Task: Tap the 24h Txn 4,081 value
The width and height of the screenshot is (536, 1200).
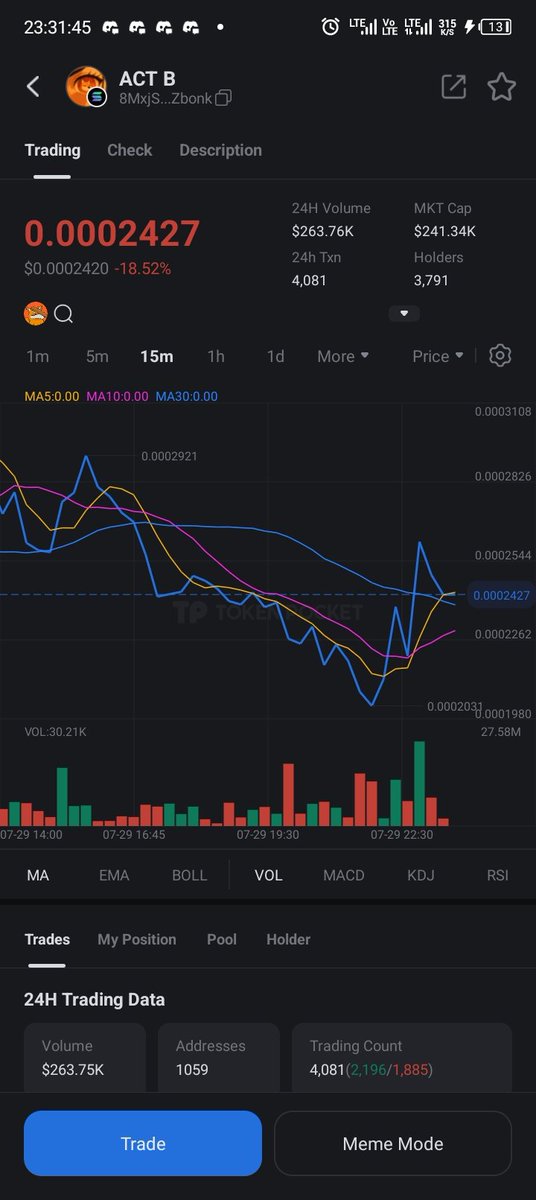Action: (311, 281)
